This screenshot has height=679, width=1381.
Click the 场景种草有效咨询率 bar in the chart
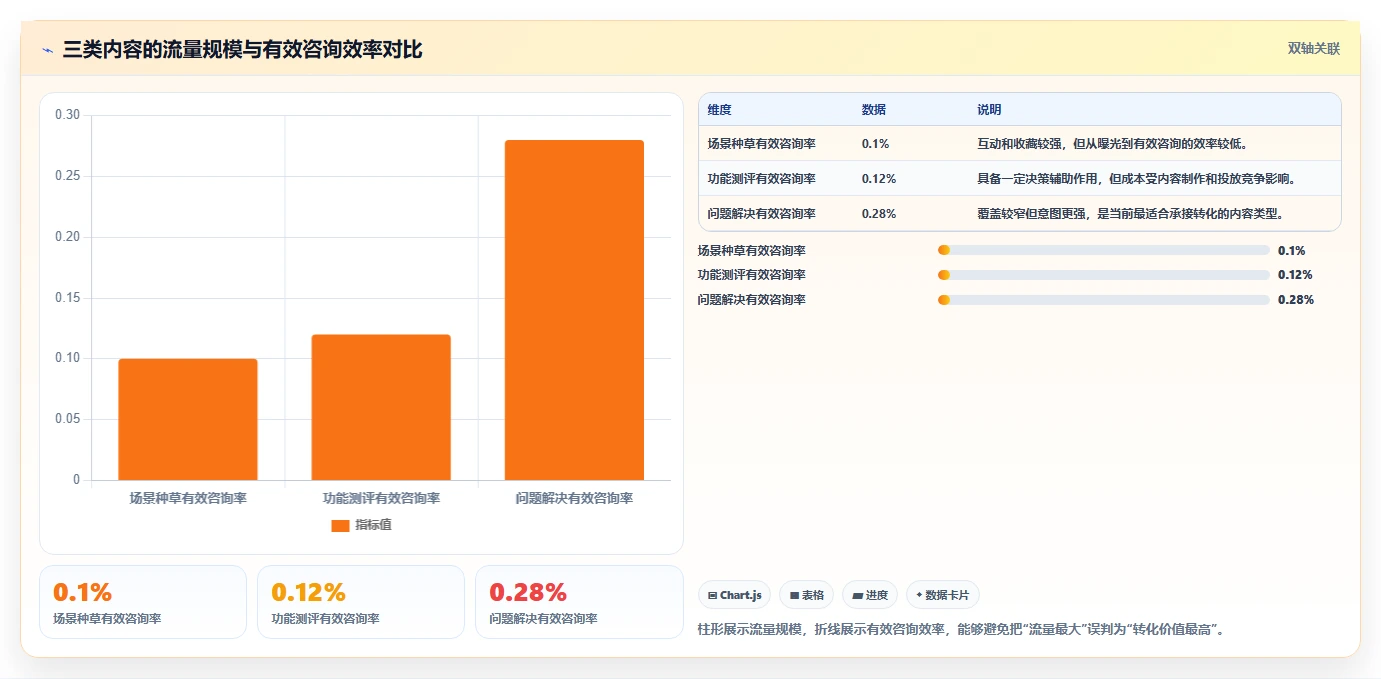tap(188, 419)
